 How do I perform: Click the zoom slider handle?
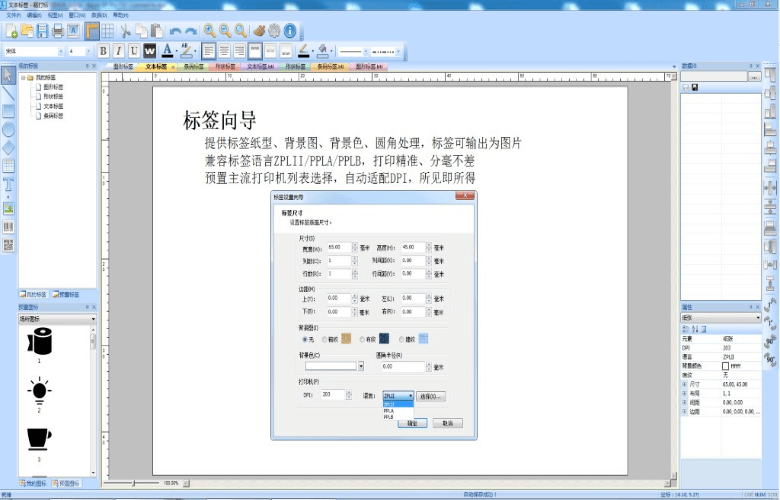(x=133, y=483)
